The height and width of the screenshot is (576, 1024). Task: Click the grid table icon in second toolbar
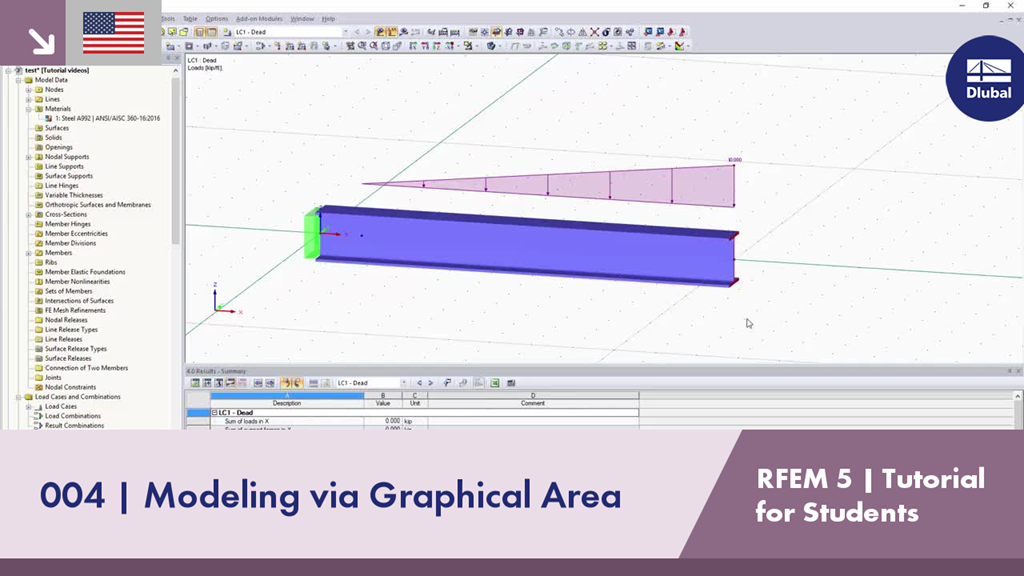[x=632, y=46]
